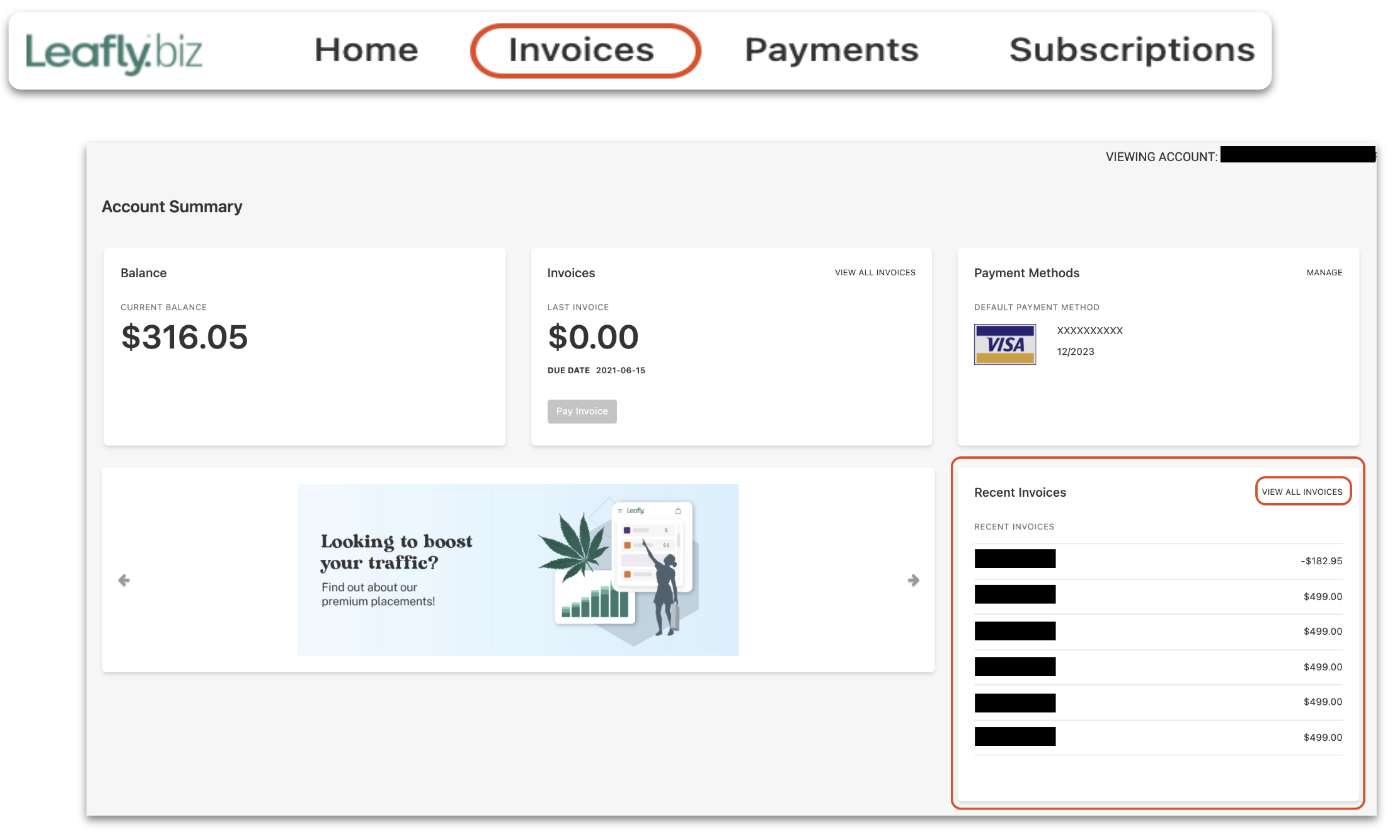Viewport: 1392px width, 831px height.
Task: Click the Payment Methods card title
Action: pyautogui.click(x=1027, y=273)
